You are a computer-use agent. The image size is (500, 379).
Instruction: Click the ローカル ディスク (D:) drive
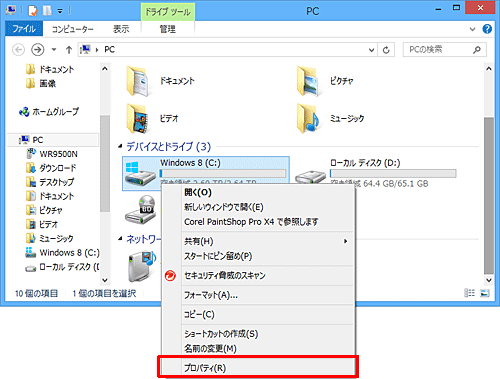[376, 173]
